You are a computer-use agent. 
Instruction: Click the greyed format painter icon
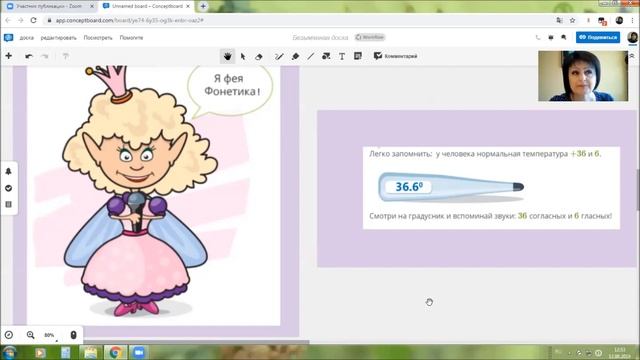pyautogui.click(x=65, y=56)
